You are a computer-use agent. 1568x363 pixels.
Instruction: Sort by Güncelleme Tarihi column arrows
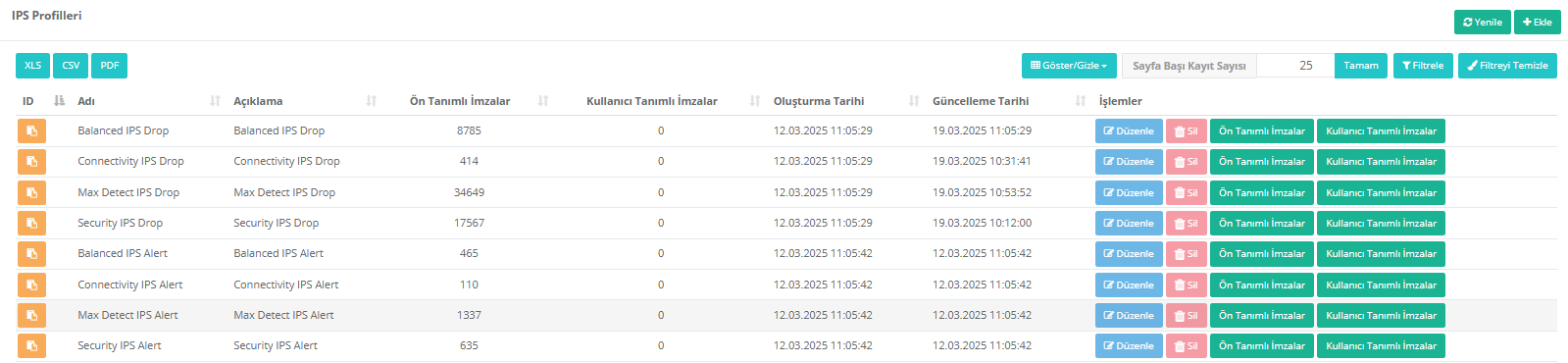pyautogui.click(x=1081, y=101)
